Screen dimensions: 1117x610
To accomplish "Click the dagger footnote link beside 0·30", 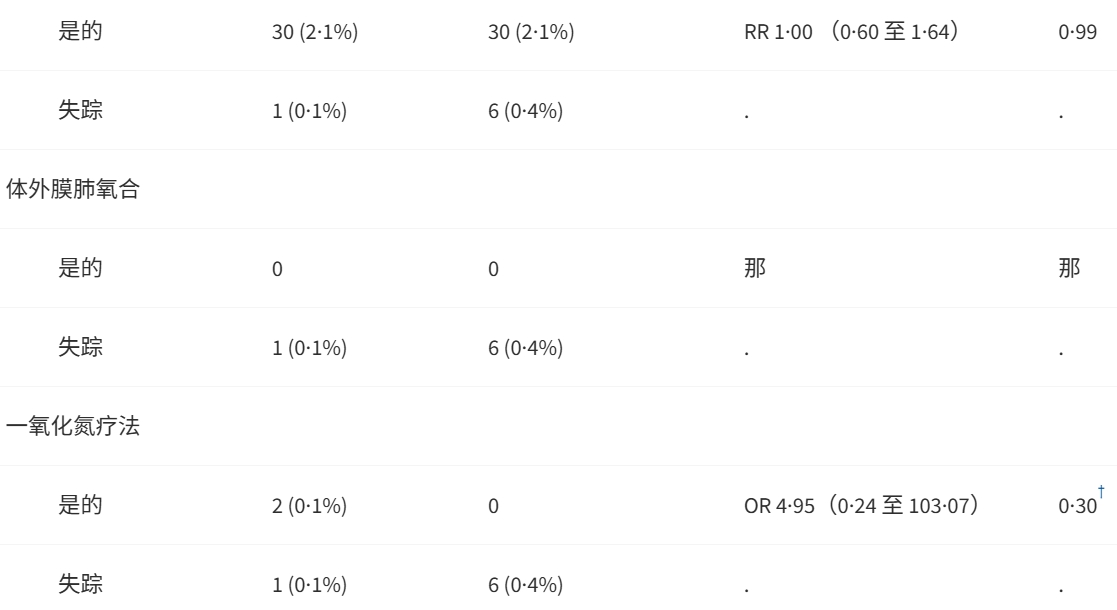I will pyautogui.click(x=1101, y=492).
